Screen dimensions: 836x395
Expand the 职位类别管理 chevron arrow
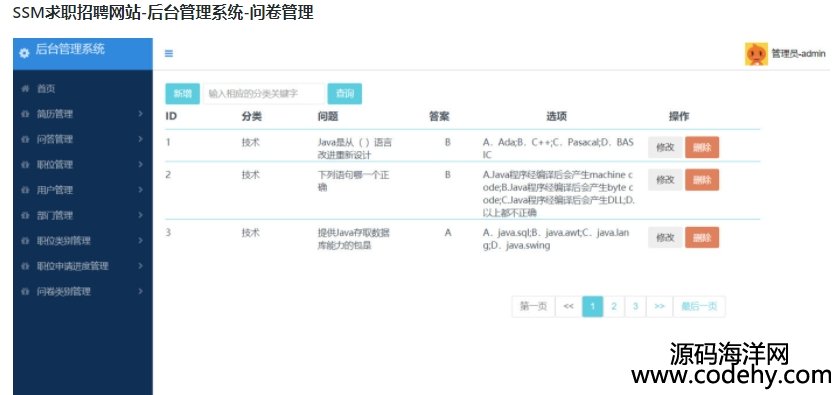click(x=140, y=241)
